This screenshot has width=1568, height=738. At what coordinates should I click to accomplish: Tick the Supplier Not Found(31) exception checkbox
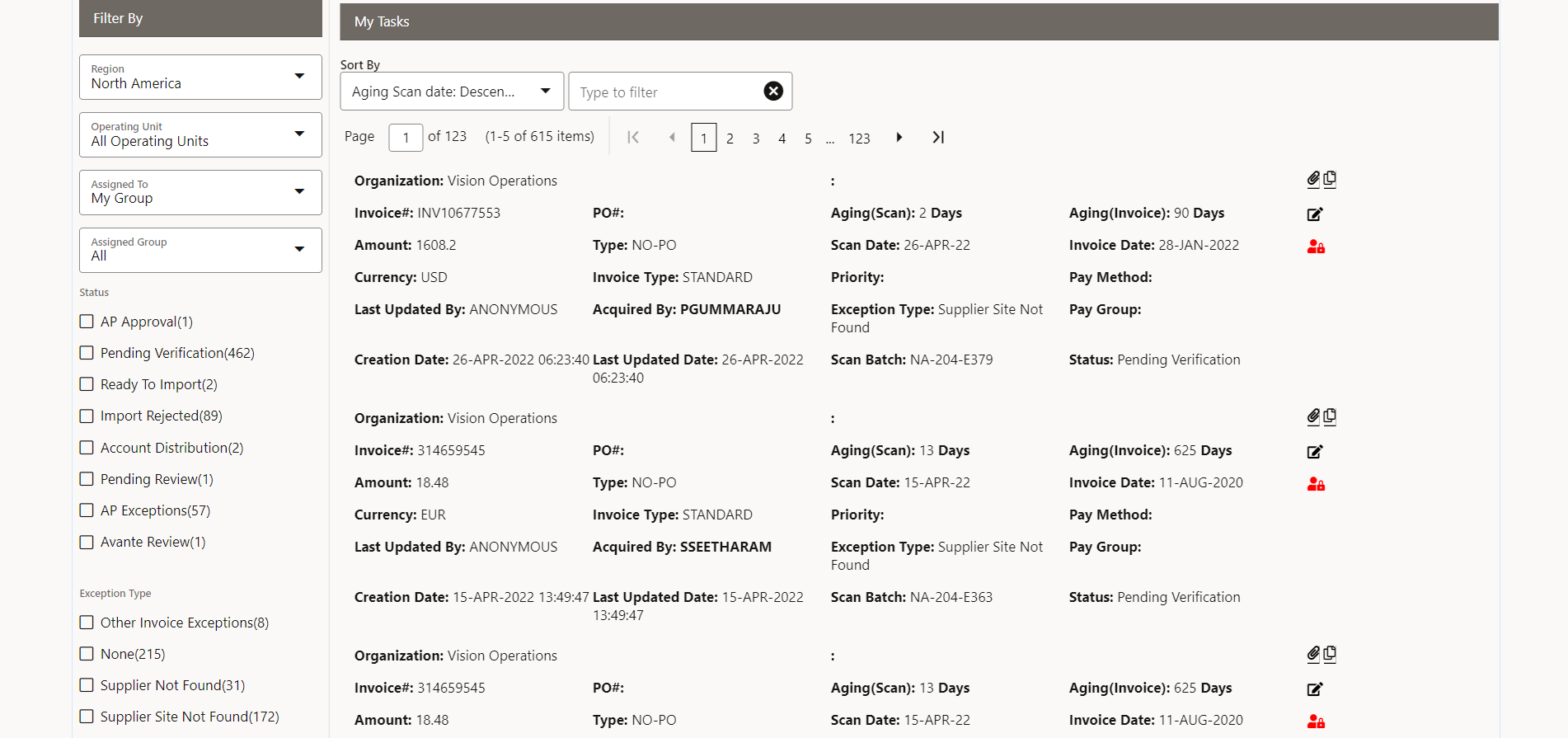tap(87, 685)
